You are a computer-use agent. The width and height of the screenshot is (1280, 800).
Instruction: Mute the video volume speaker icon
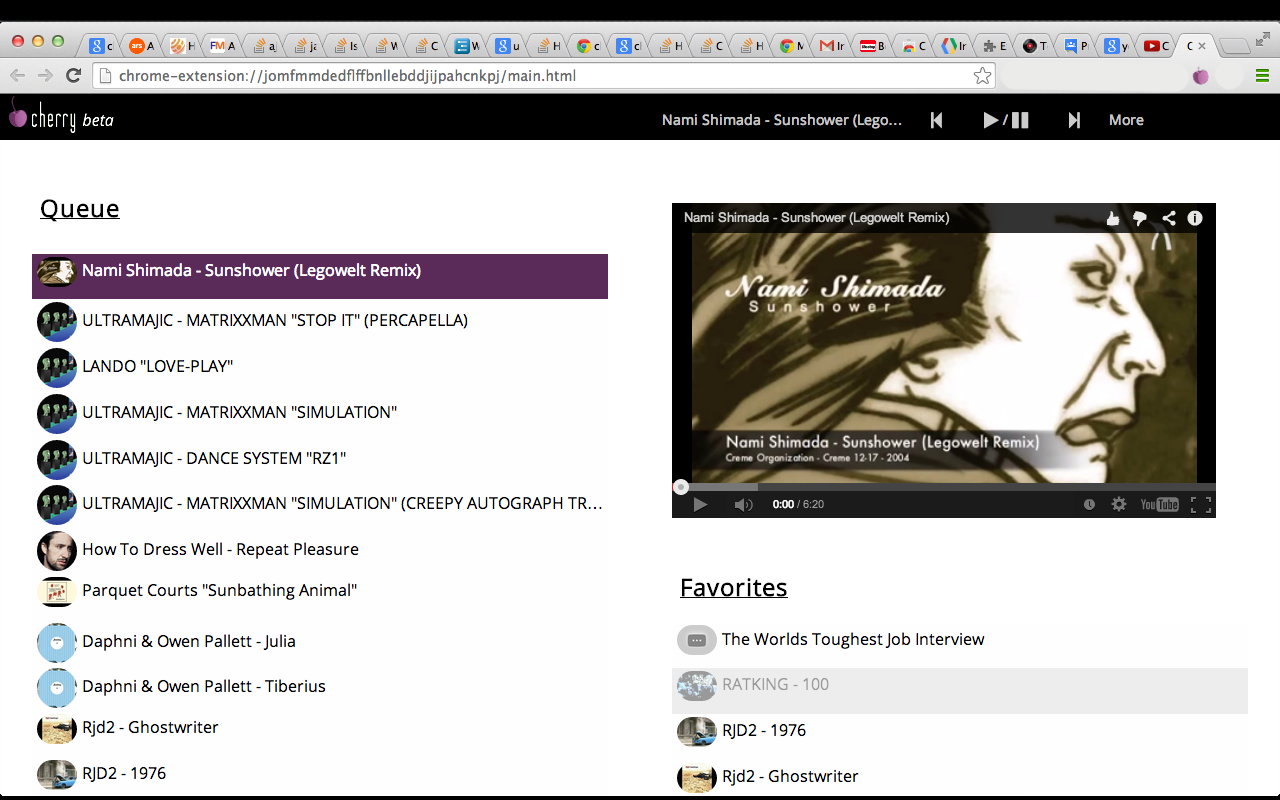[x=743, y=504]
